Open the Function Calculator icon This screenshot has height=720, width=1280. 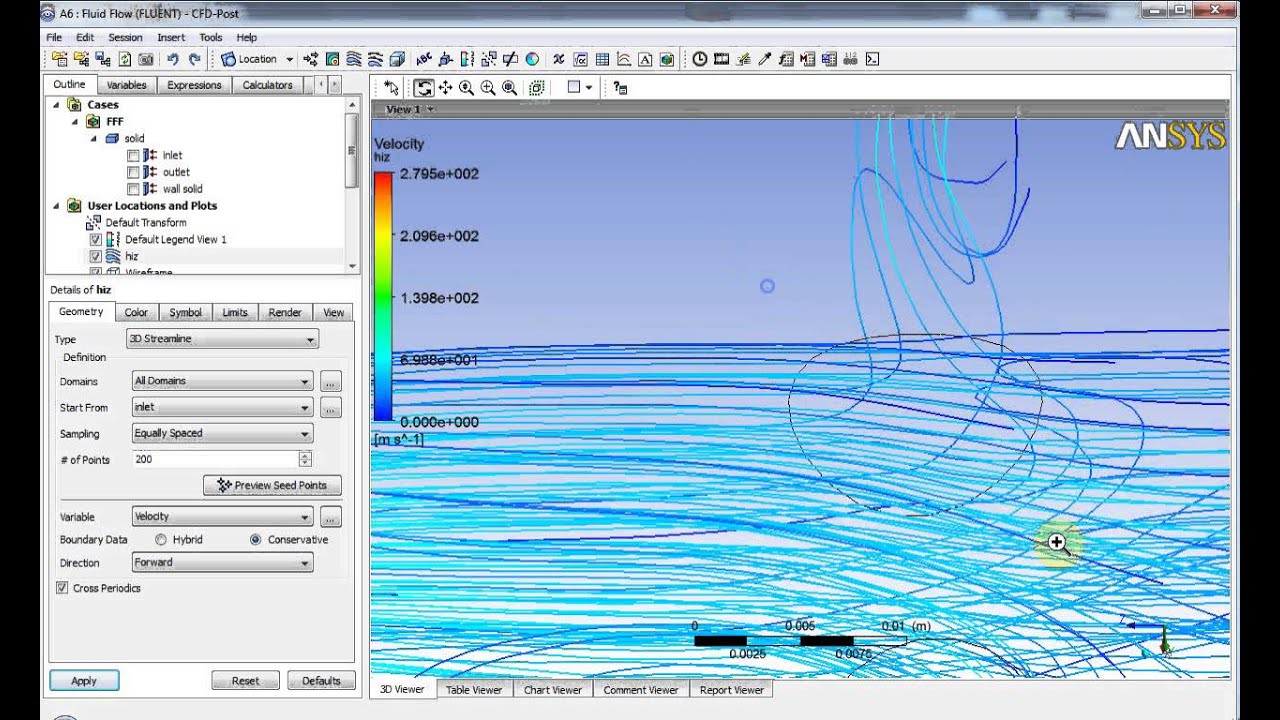click(x=786, y=59)
